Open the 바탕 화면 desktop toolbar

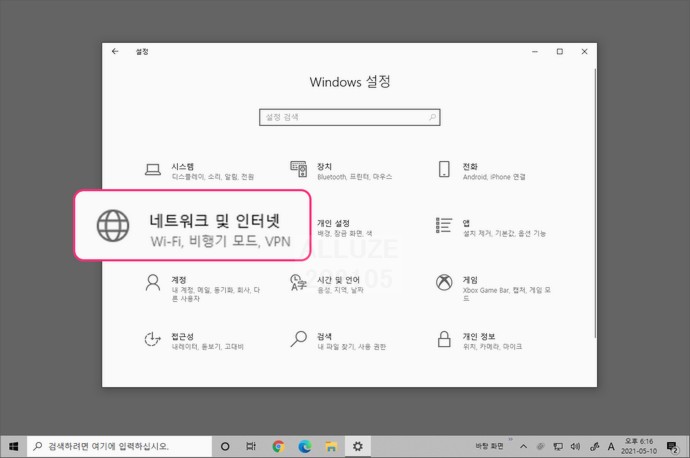(489, 446)
